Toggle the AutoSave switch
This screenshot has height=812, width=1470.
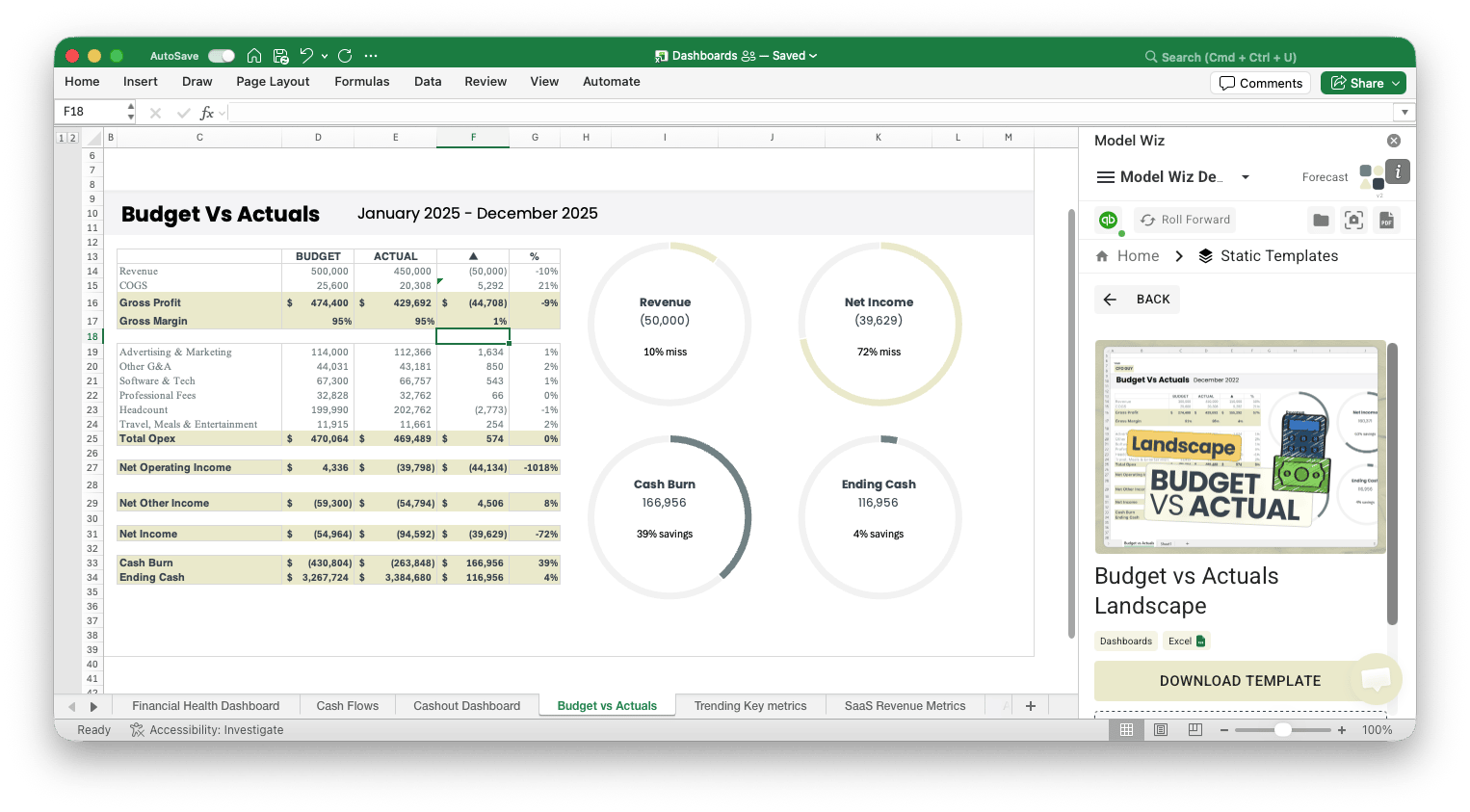pos(222,56)
